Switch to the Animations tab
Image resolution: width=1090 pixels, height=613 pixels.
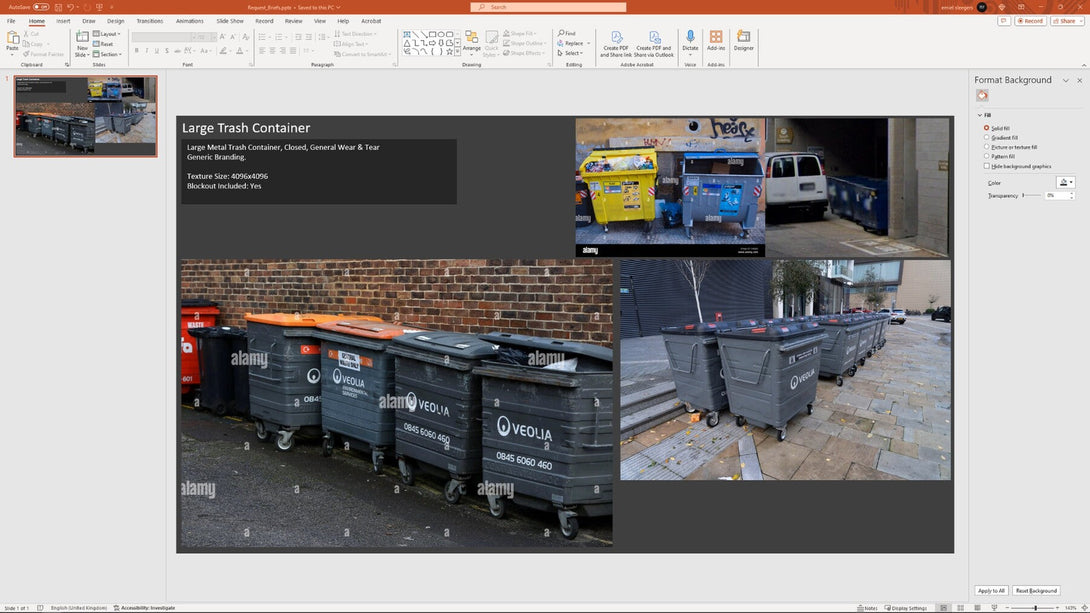(189, 21)
